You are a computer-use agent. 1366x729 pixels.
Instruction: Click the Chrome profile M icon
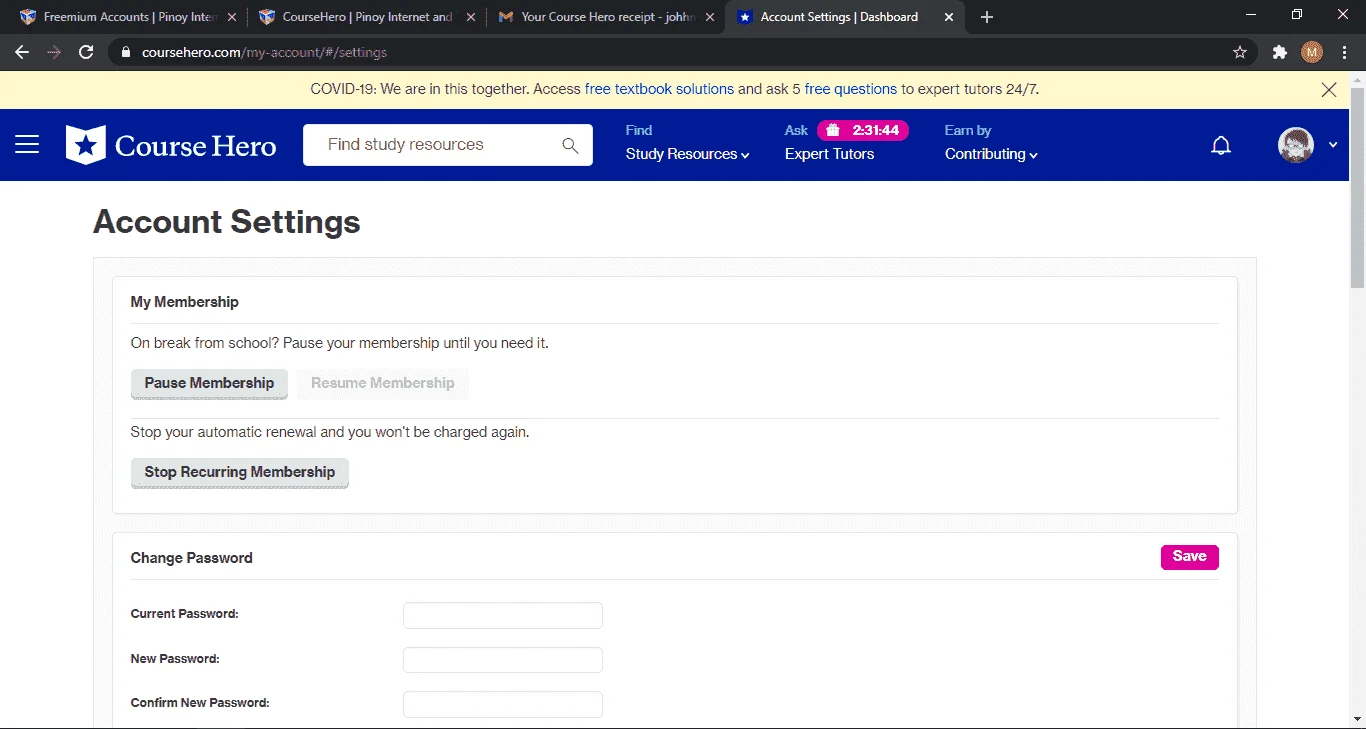[1312, 52]
